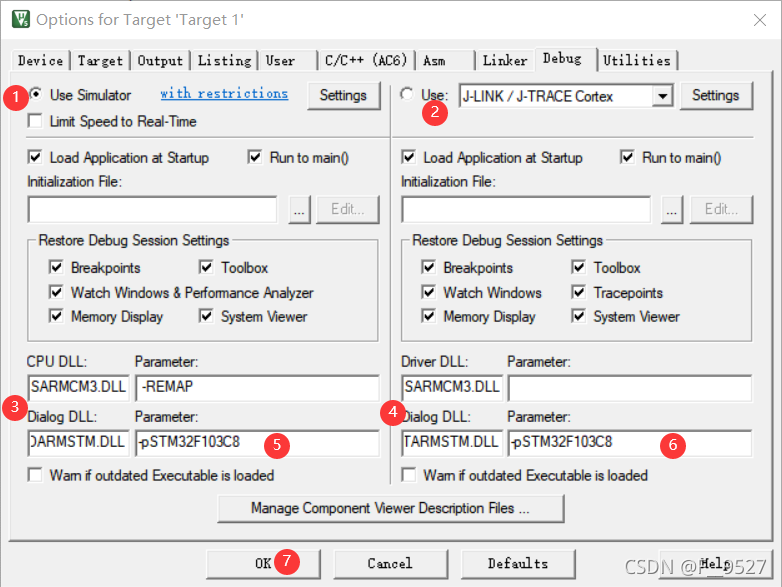Viewport: 782px width, 587px height.
Task: Open simulator Settings button
Action: 343,95
